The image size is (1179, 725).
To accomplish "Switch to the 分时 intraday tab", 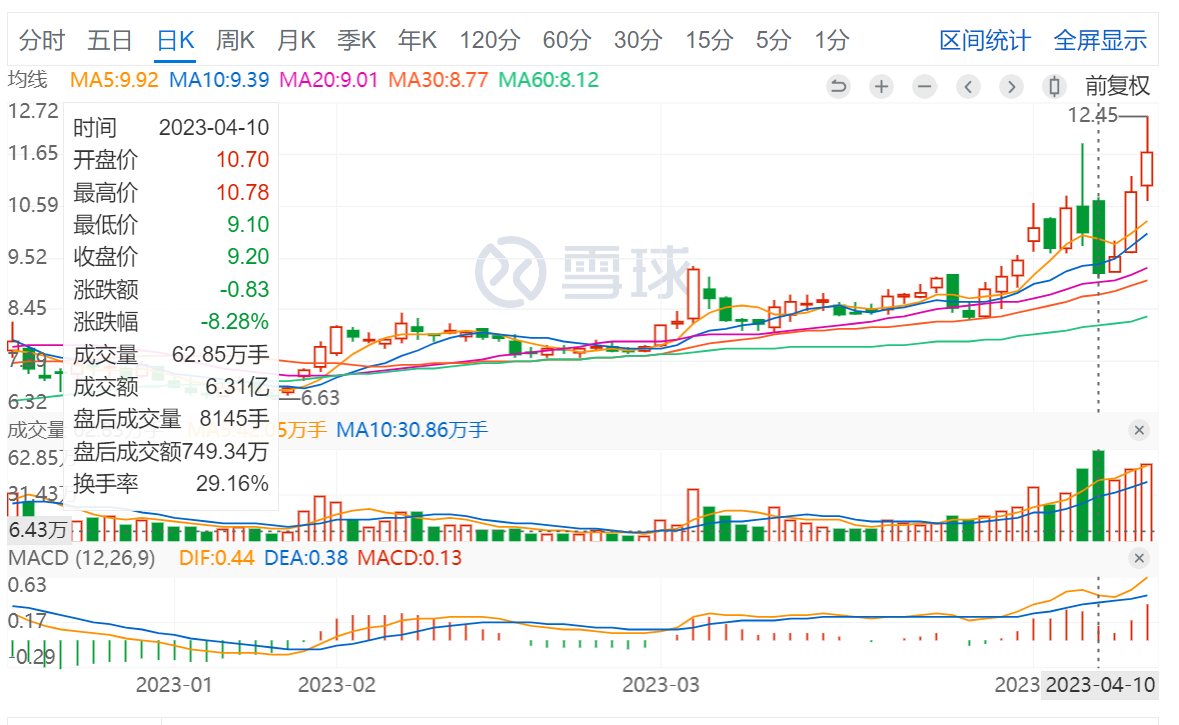I will click(x=42, y=40).
